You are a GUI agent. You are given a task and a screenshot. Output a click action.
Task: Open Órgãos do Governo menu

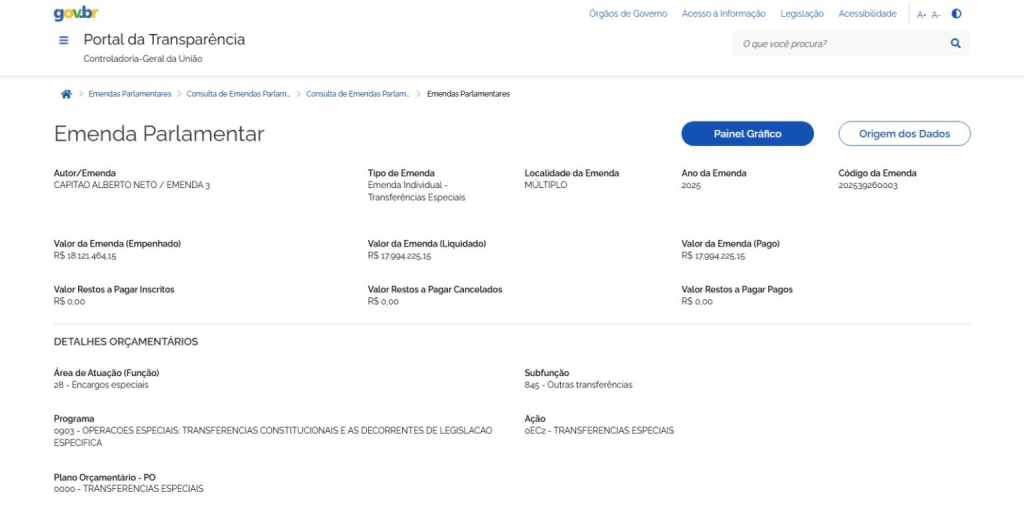(628, 14)
